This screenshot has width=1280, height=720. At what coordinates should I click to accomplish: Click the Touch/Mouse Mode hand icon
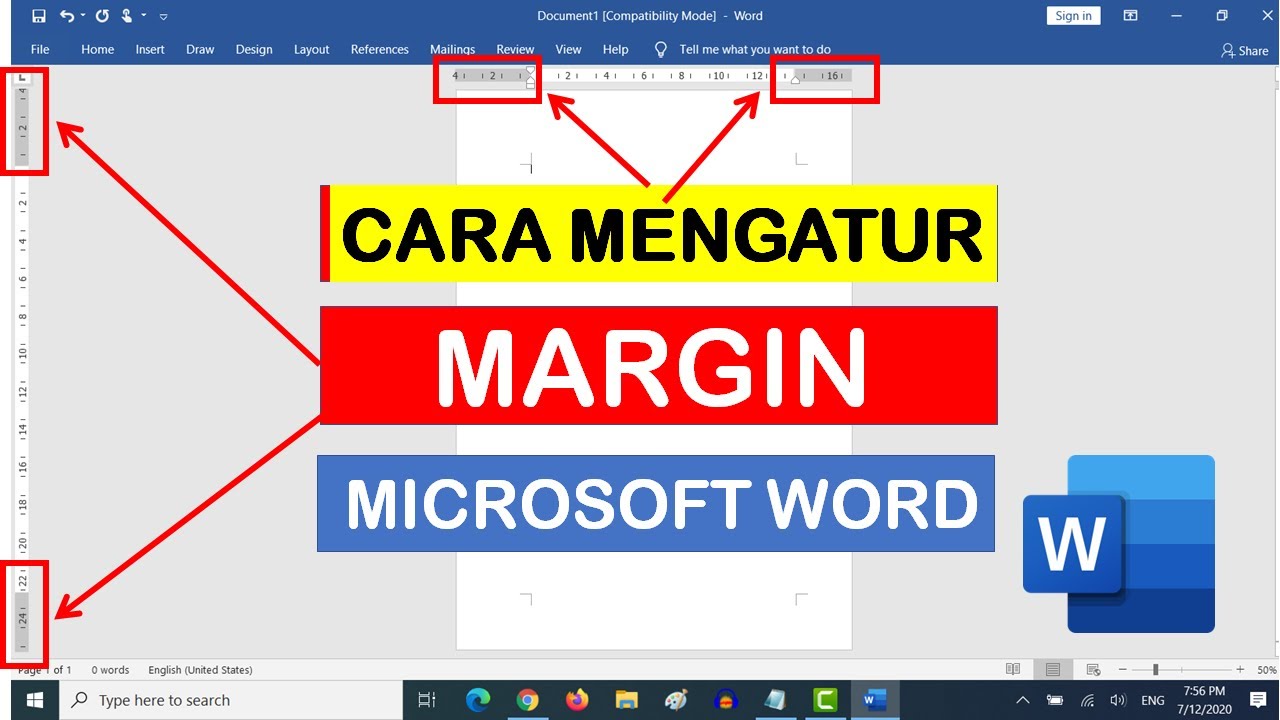point(127,16)
